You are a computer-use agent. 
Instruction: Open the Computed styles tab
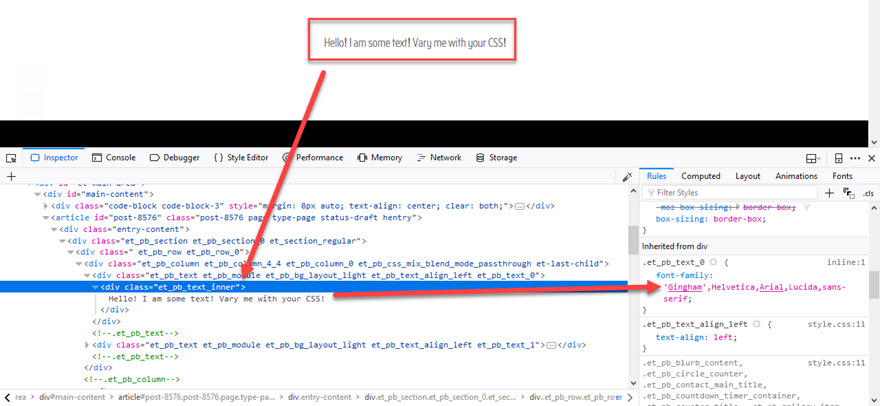[700, 176]
